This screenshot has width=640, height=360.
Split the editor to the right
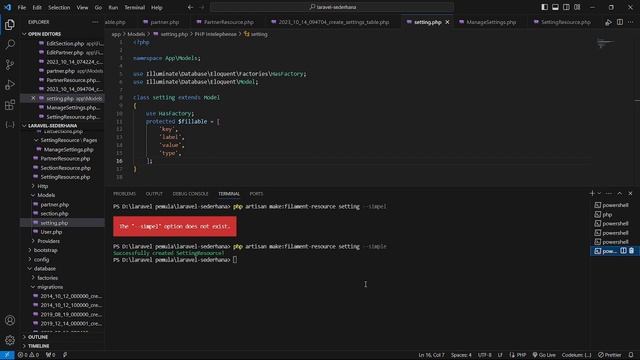coord(620,22)
